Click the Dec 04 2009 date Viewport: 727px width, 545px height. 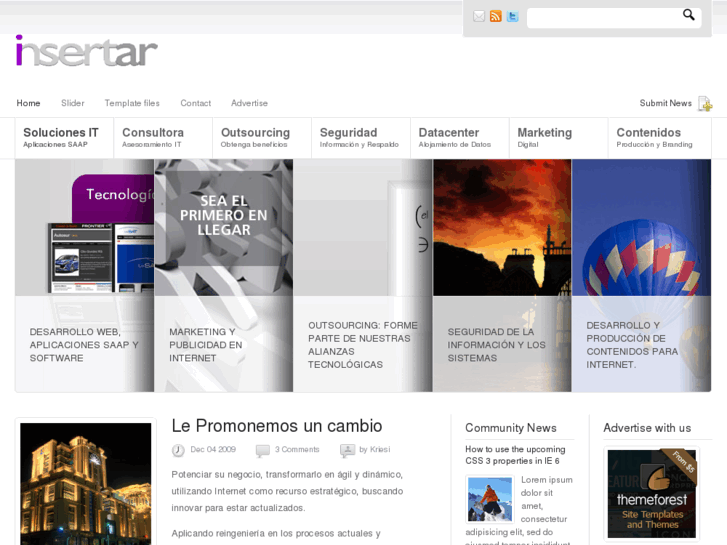pos(213,449)
